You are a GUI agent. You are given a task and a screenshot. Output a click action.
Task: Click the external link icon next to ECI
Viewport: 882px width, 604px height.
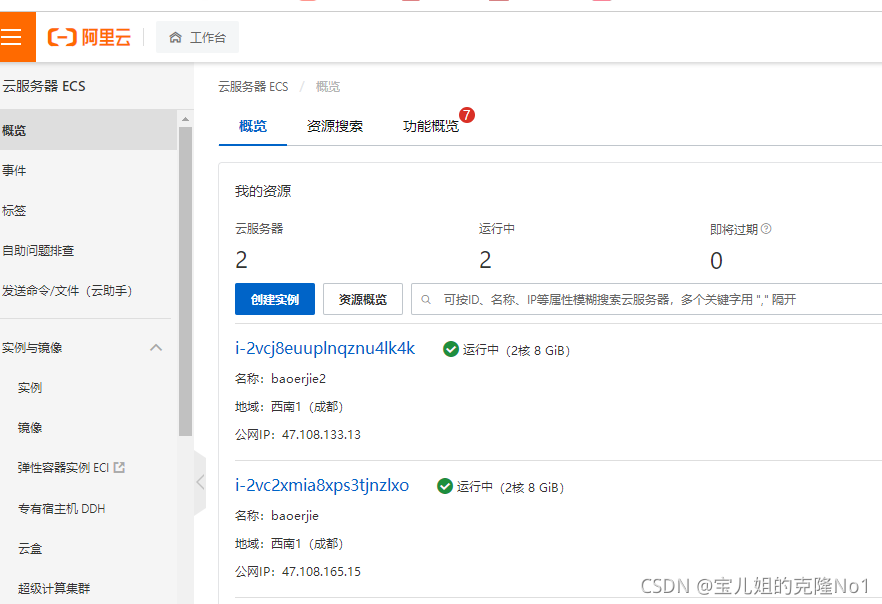119,467
